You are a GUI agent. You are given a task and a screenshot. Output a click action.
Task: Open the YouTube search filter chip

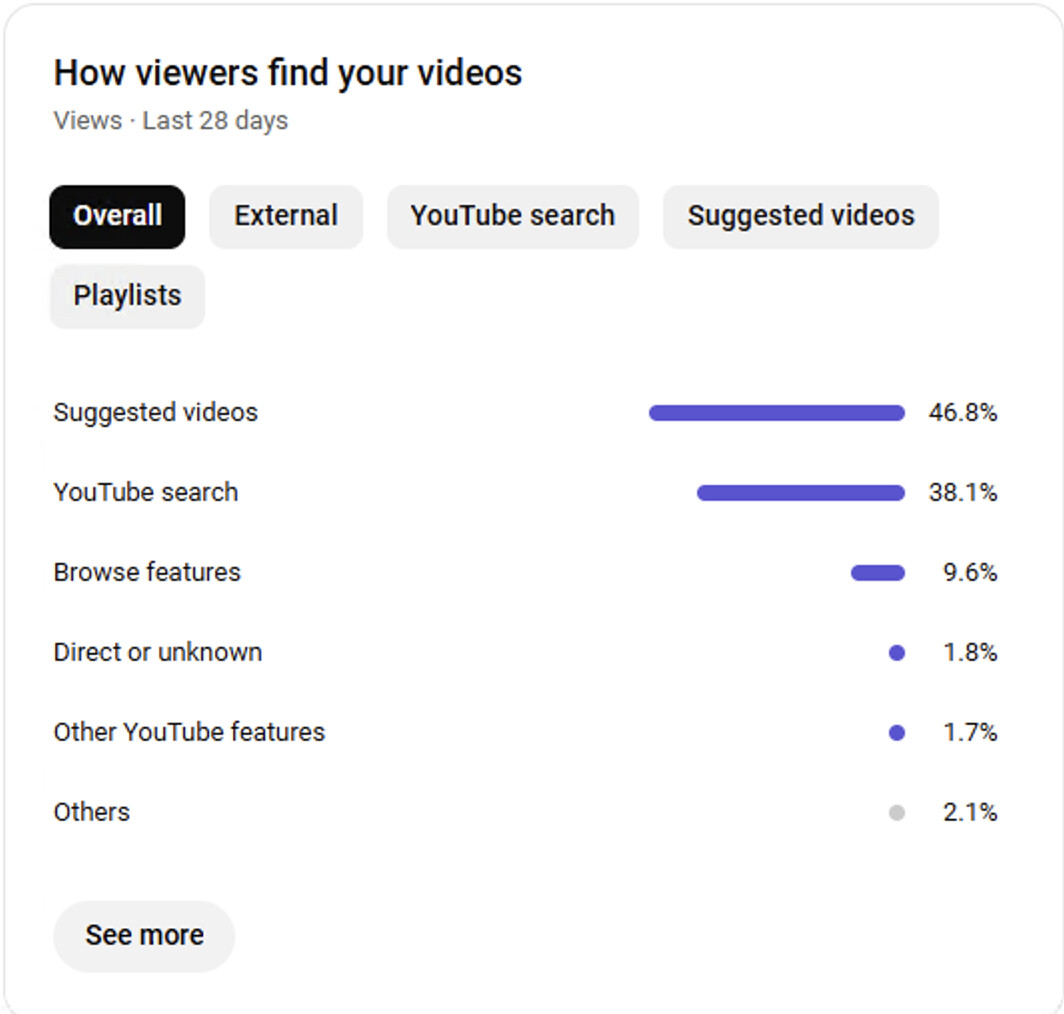pyautogui.click(x=512, y=216)
